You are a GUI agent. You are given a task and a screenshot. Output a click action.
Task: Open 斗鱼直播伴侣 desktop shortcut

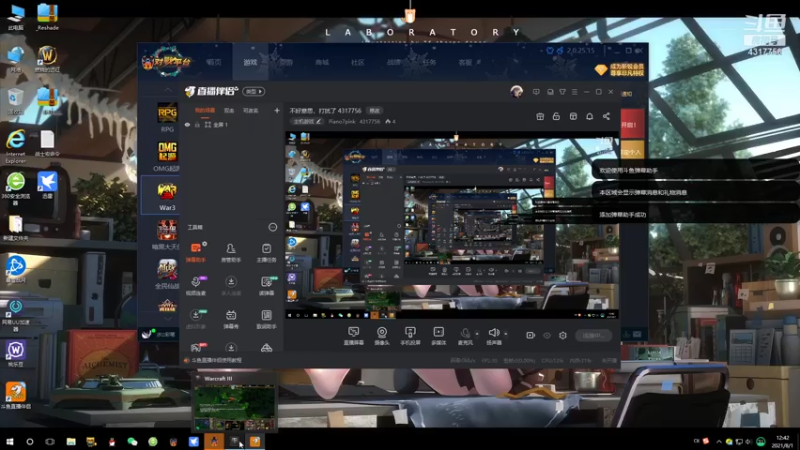coord(16,396)
